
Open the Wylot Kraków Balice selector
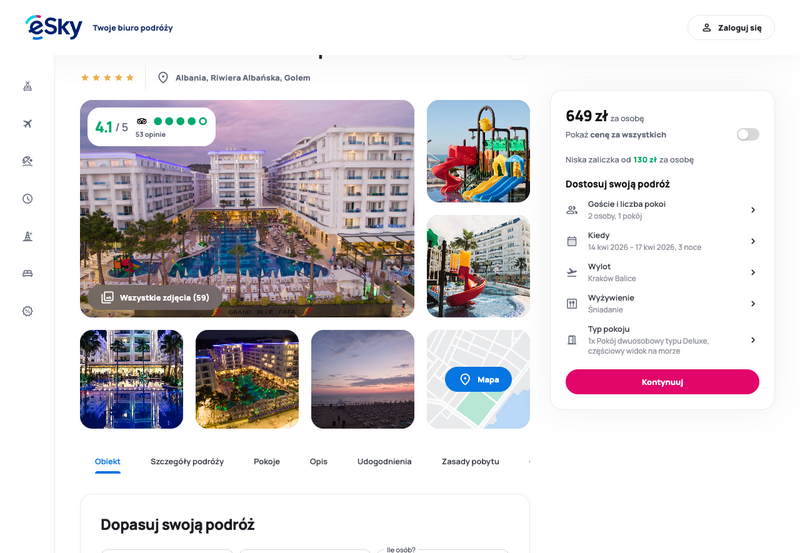(x=662, y=272)
